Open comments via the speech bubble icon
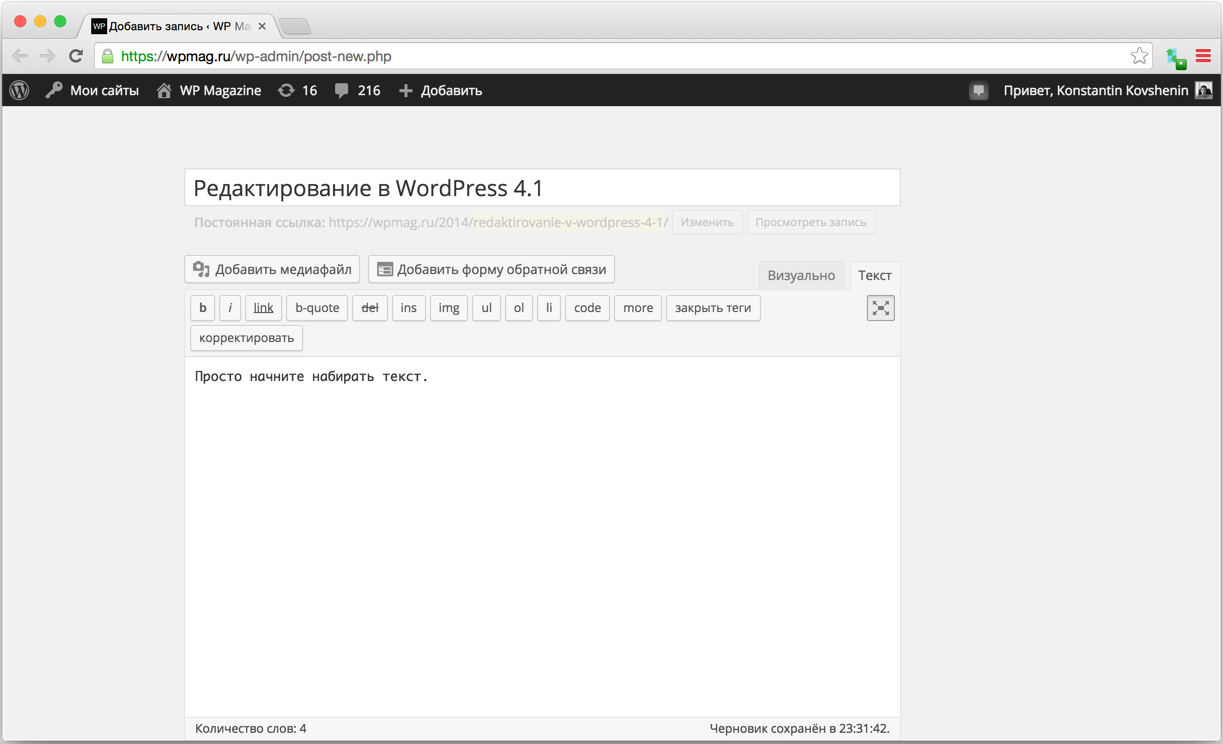The image size is (1223, 744). tap(342, 90)
